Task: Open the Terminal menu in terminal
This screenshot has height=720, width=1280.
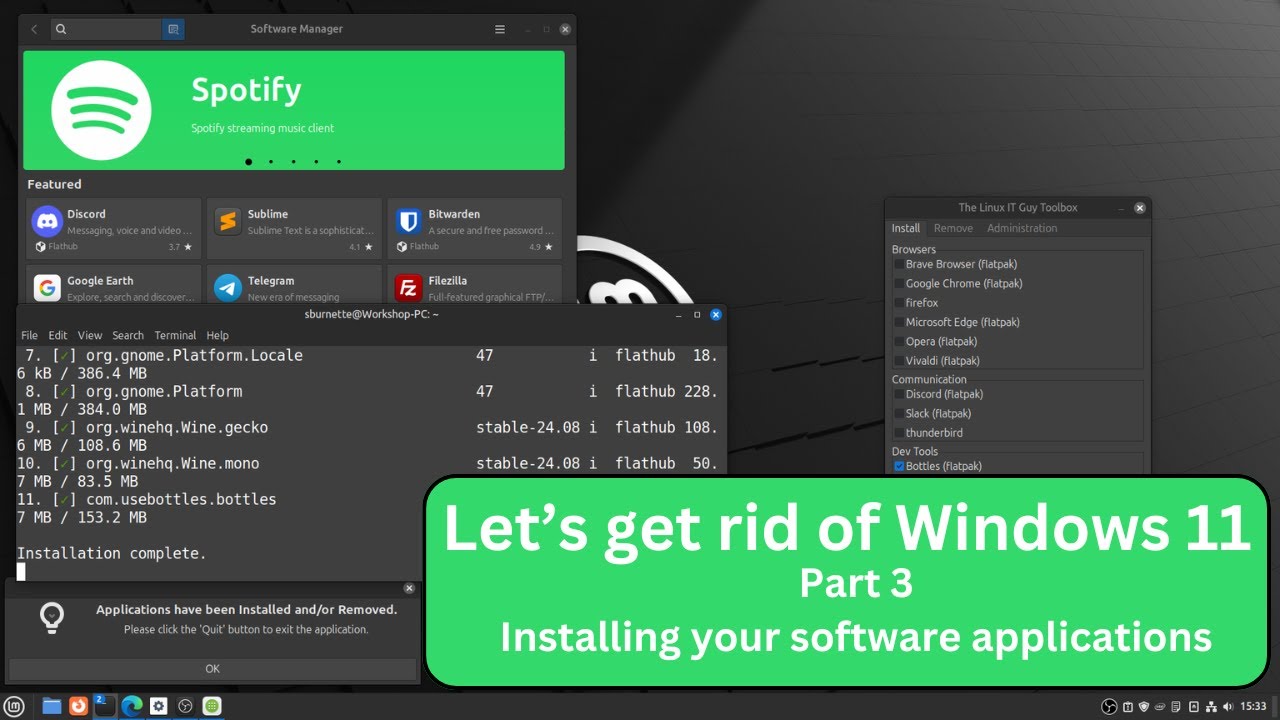Action: pyautogui.click(x=175, y=336)
